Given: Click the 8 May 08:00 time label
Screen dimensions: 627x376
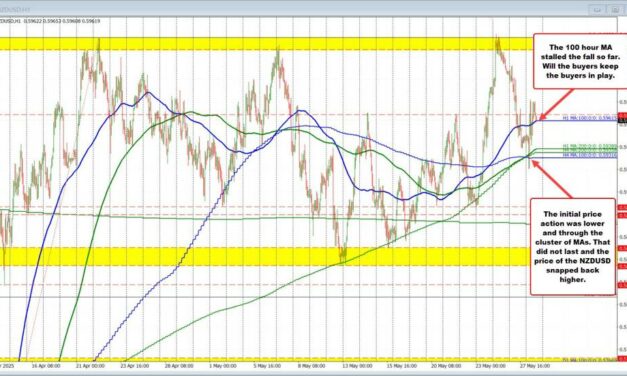Looking at the screenshot, I should pos(311,366).
